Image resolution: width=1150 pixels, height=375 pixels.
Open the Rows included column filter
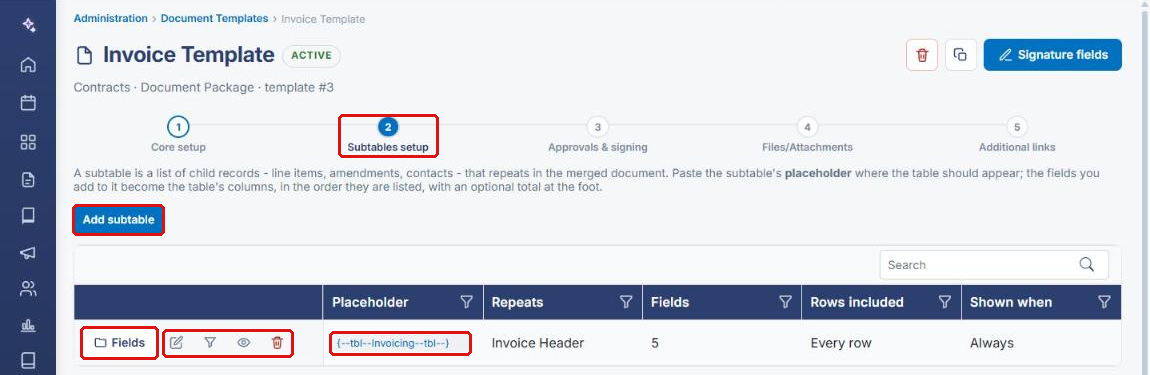(945, 302)
